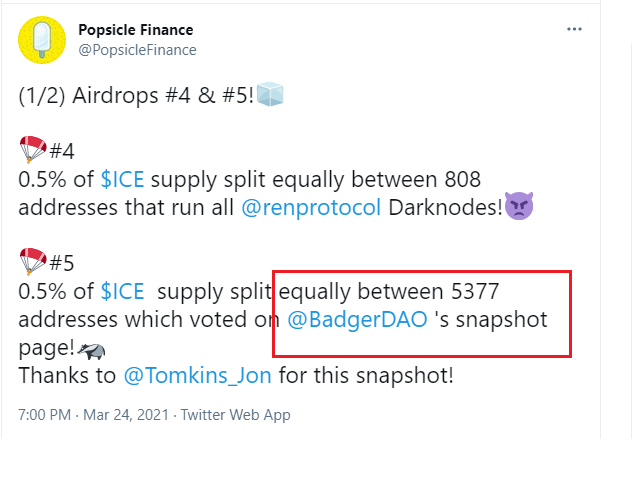640x487 pixels.
Task: Click the purple angry devil emoji
Action: [x=519, y=208]
